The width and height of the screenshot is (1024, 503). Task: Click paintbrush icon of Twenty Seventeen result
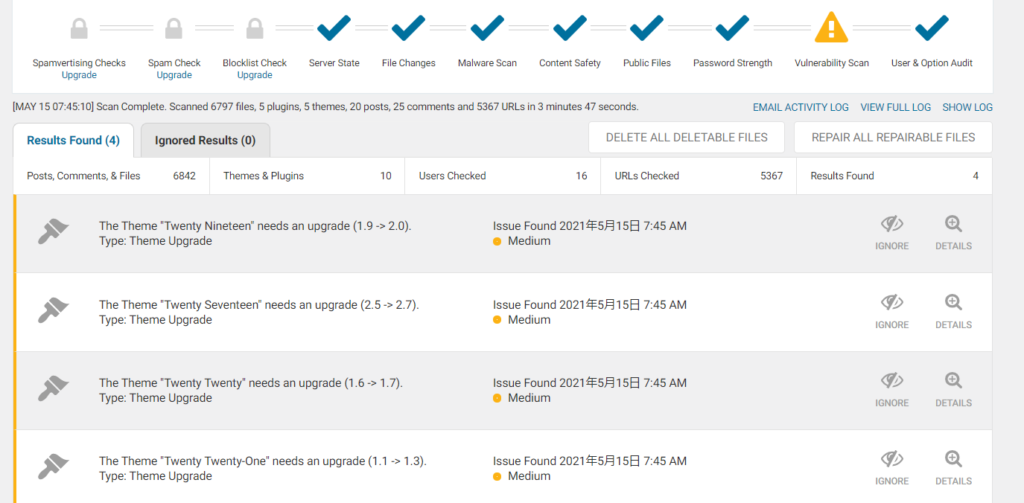(x=53, y=310)
